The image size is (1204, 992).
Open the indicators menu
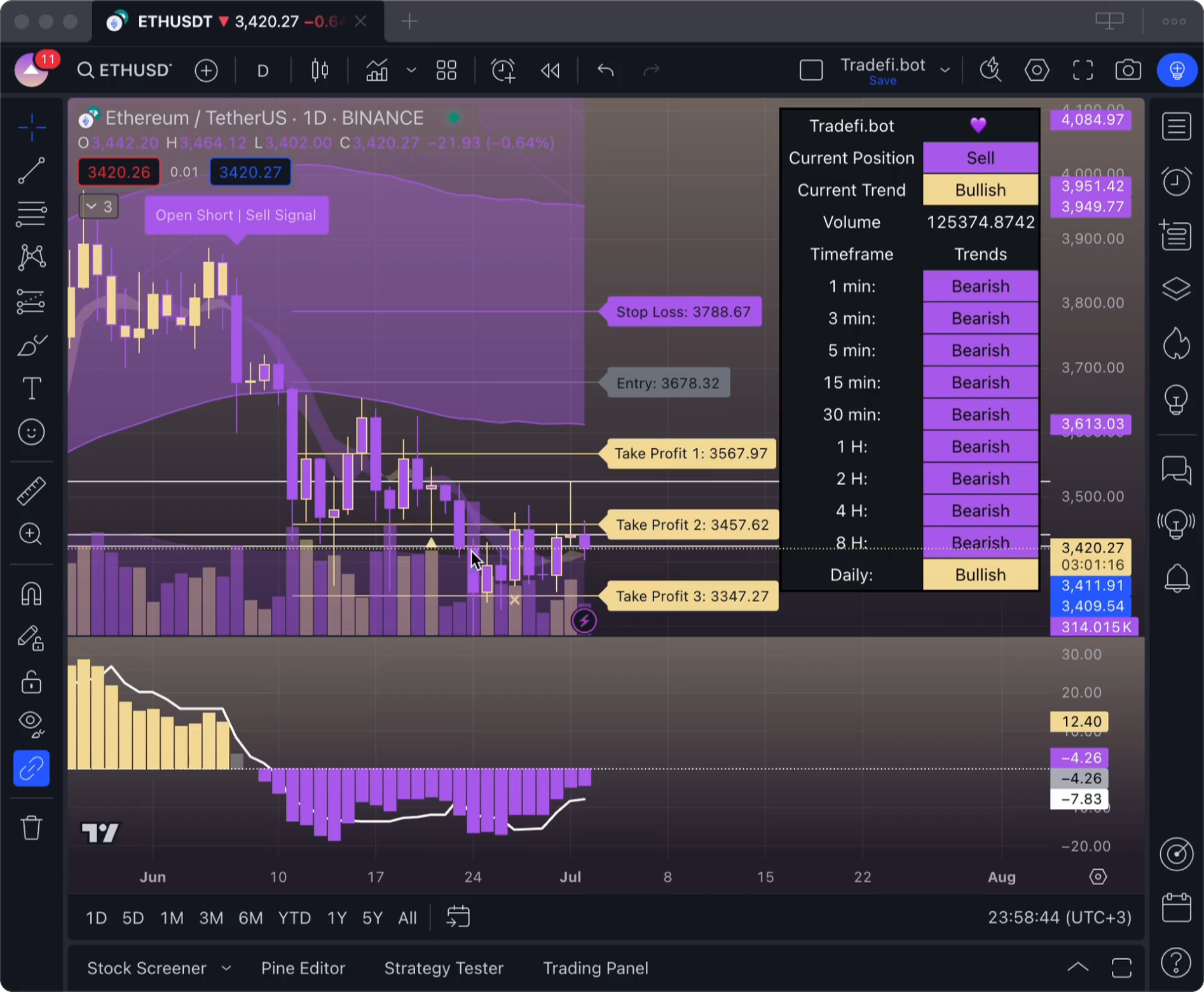pyautogui.click(x=378, y=70)
